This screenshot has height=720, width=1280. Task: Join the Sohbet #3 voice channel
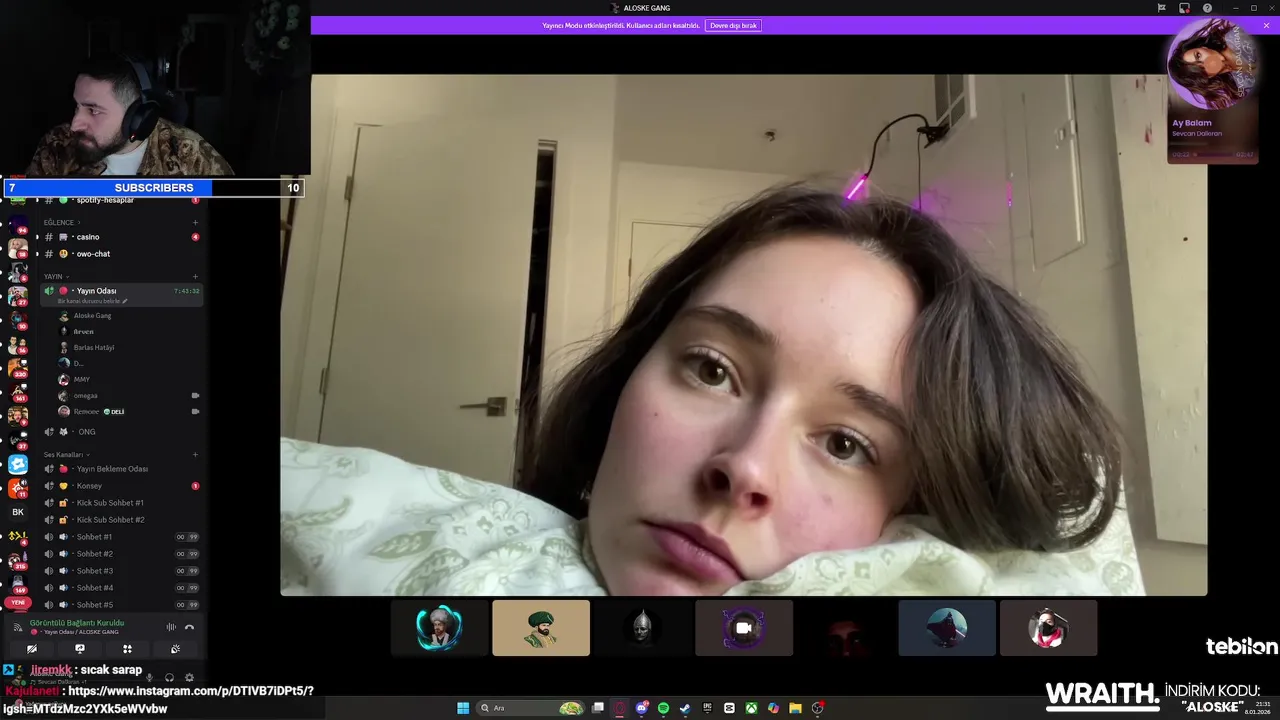120,571
